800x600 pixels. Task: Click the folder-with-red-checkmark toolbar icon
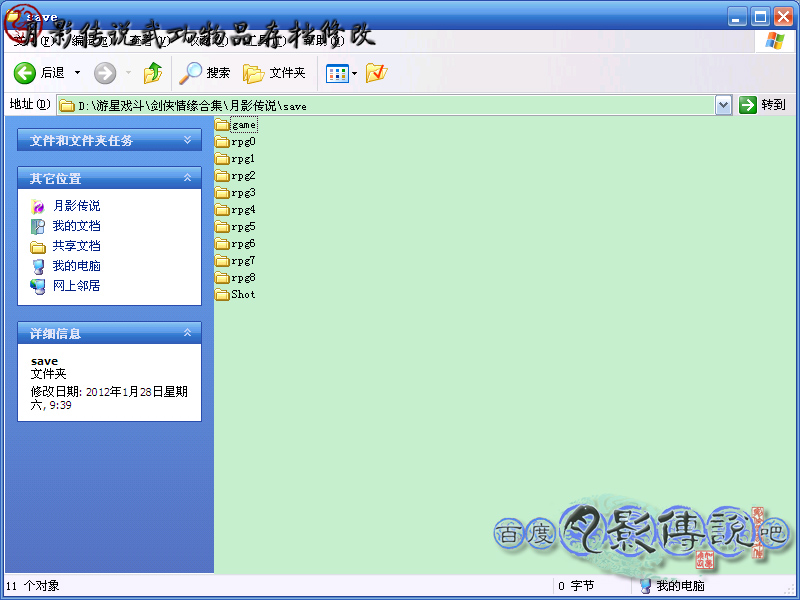(375, 72)
